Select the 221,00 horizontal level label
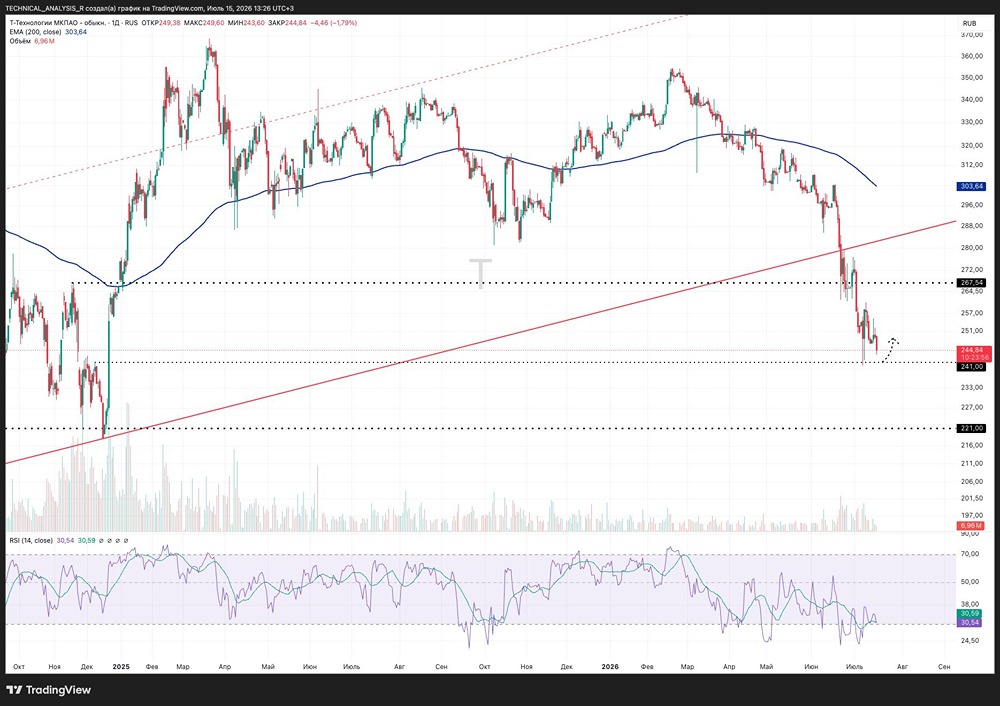The width and height of the screenshot is (1000, 706). tap(972, 428)
